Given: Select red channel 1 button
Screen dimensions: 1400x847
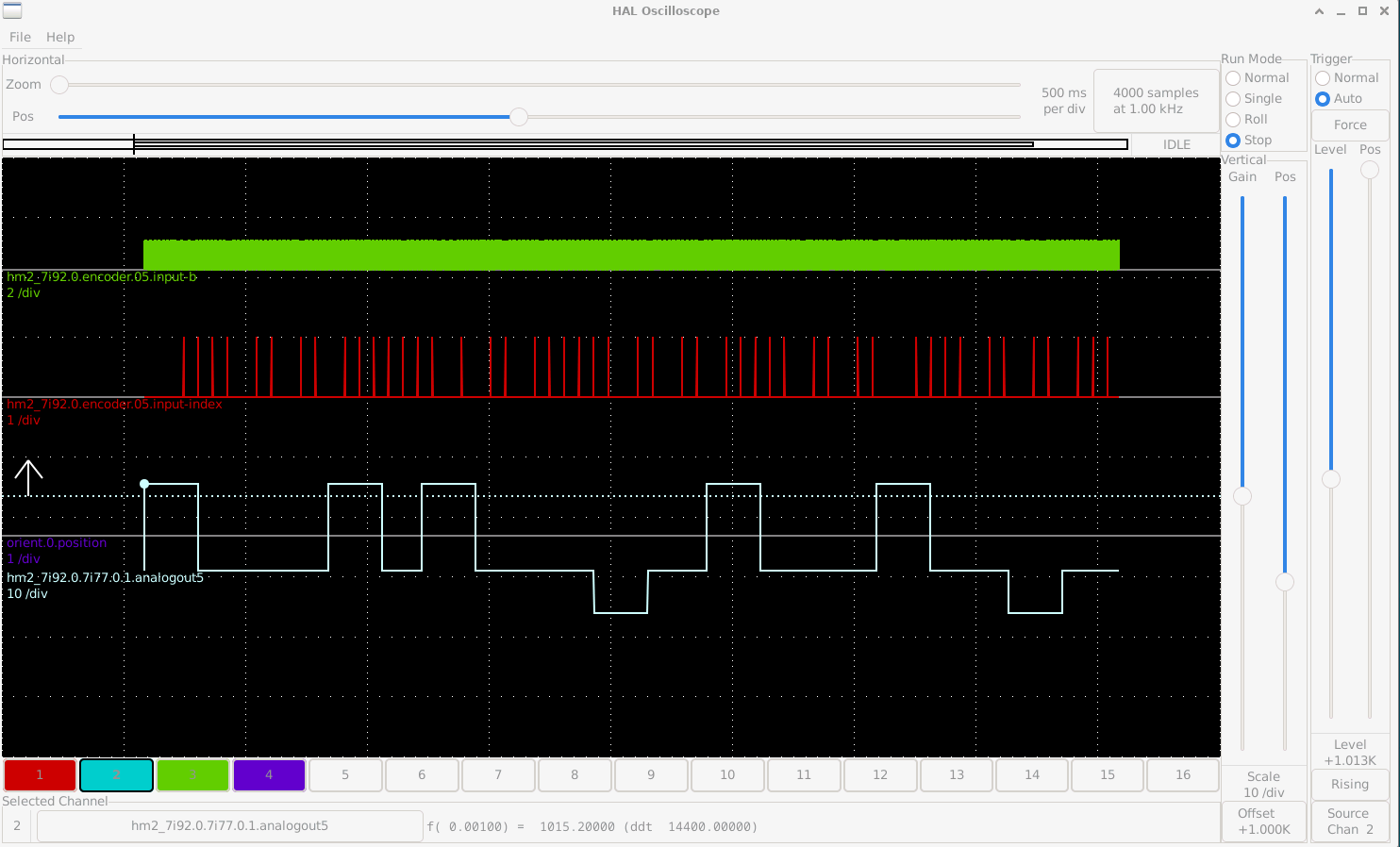Looking at the screenshot, I should pos(40,775).
